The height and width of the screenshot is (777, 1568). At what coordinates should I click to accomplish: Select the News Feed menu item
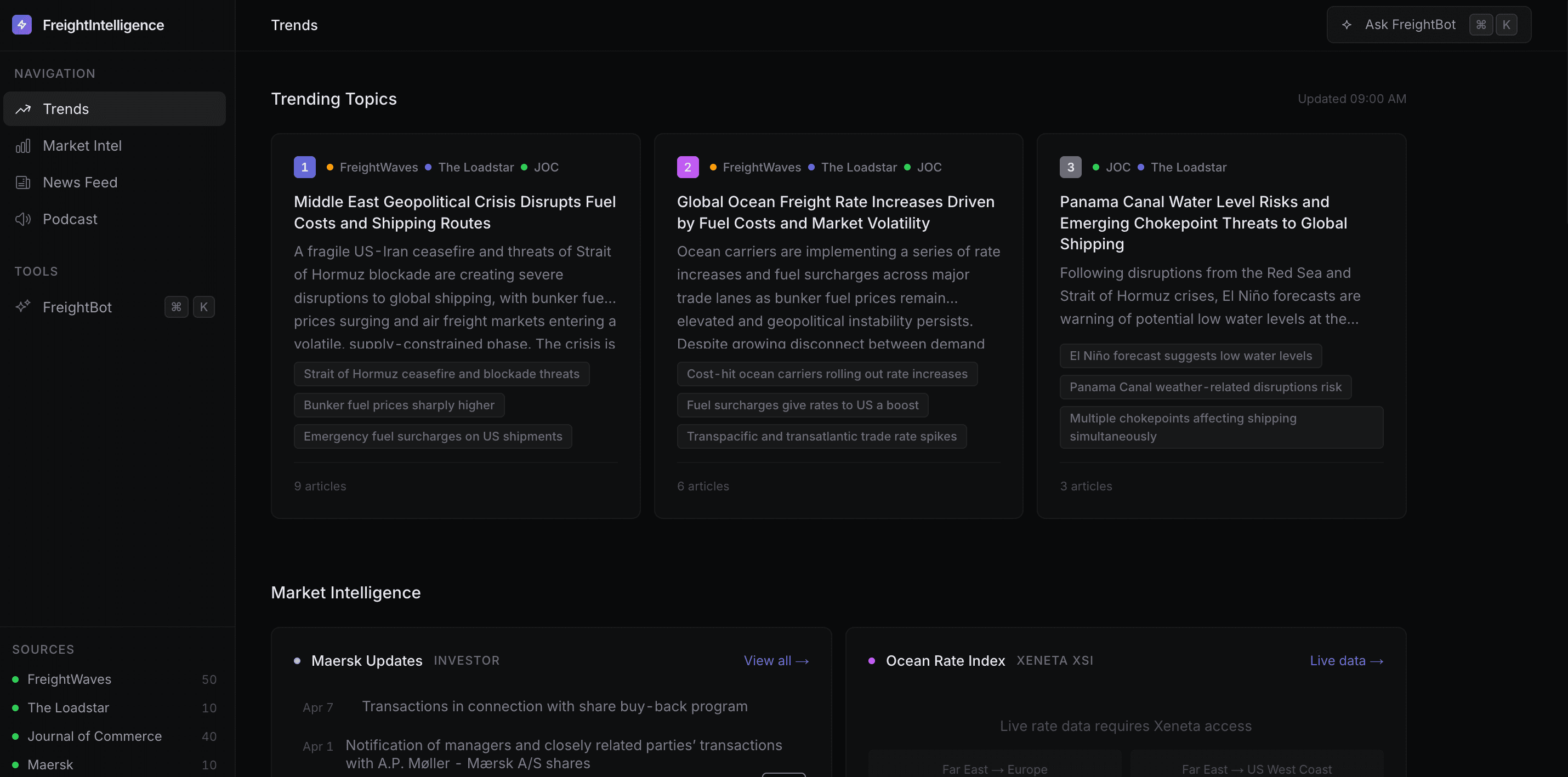[x=79, y=182]
